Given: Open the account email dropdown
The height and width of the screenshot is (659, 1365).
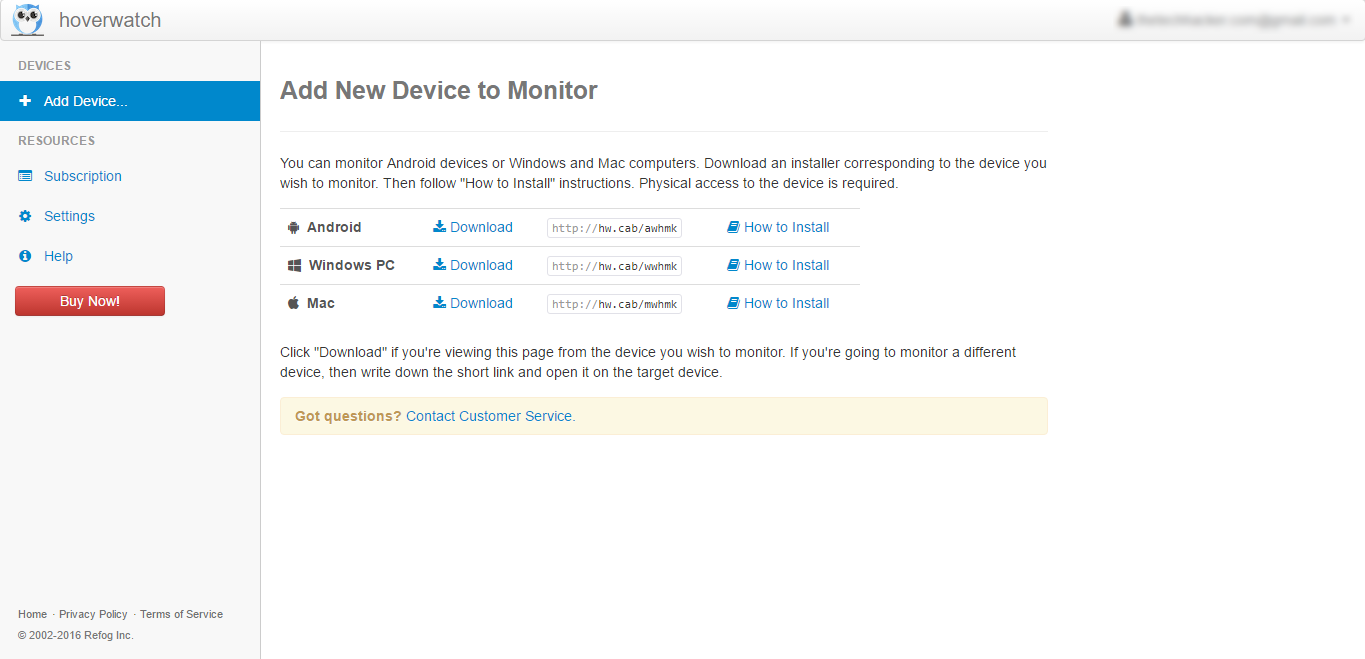Looking at the screenshot, I should click(1235, 20).
